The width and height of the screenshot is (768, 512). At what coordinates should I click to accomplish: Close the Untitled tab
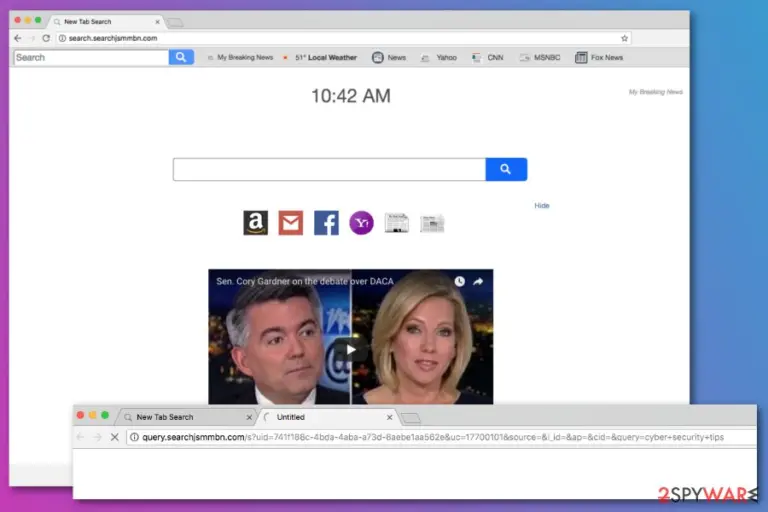389,417
